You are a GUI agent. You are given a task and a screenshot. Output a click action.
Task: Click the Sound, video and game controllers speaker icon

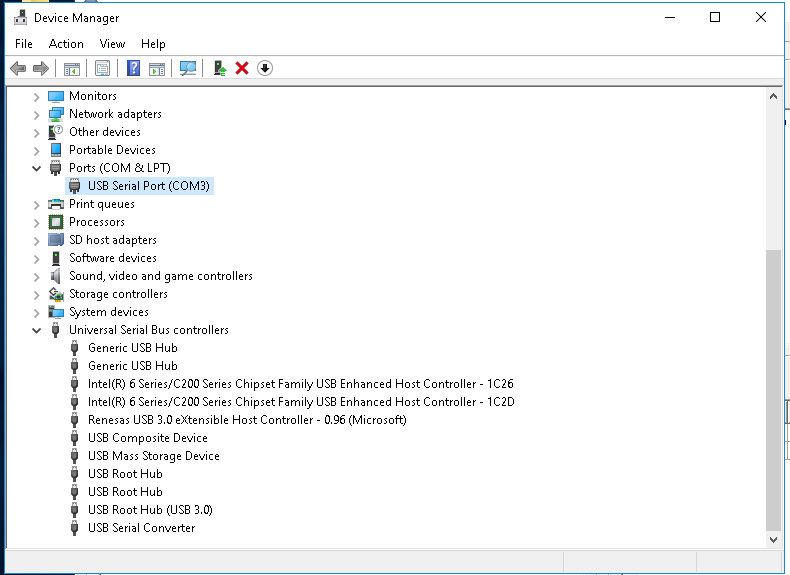(55, 276)
